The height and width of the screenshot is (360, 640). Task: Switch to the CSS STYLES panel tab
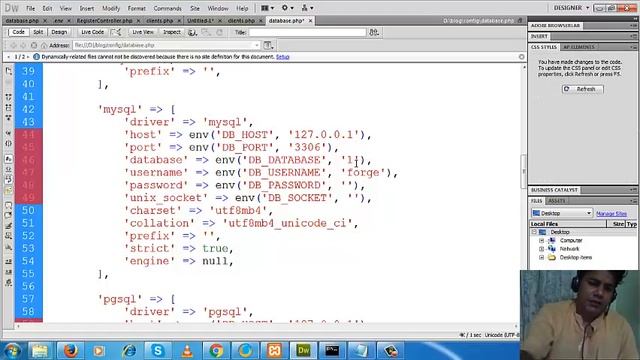click(544, 47)
